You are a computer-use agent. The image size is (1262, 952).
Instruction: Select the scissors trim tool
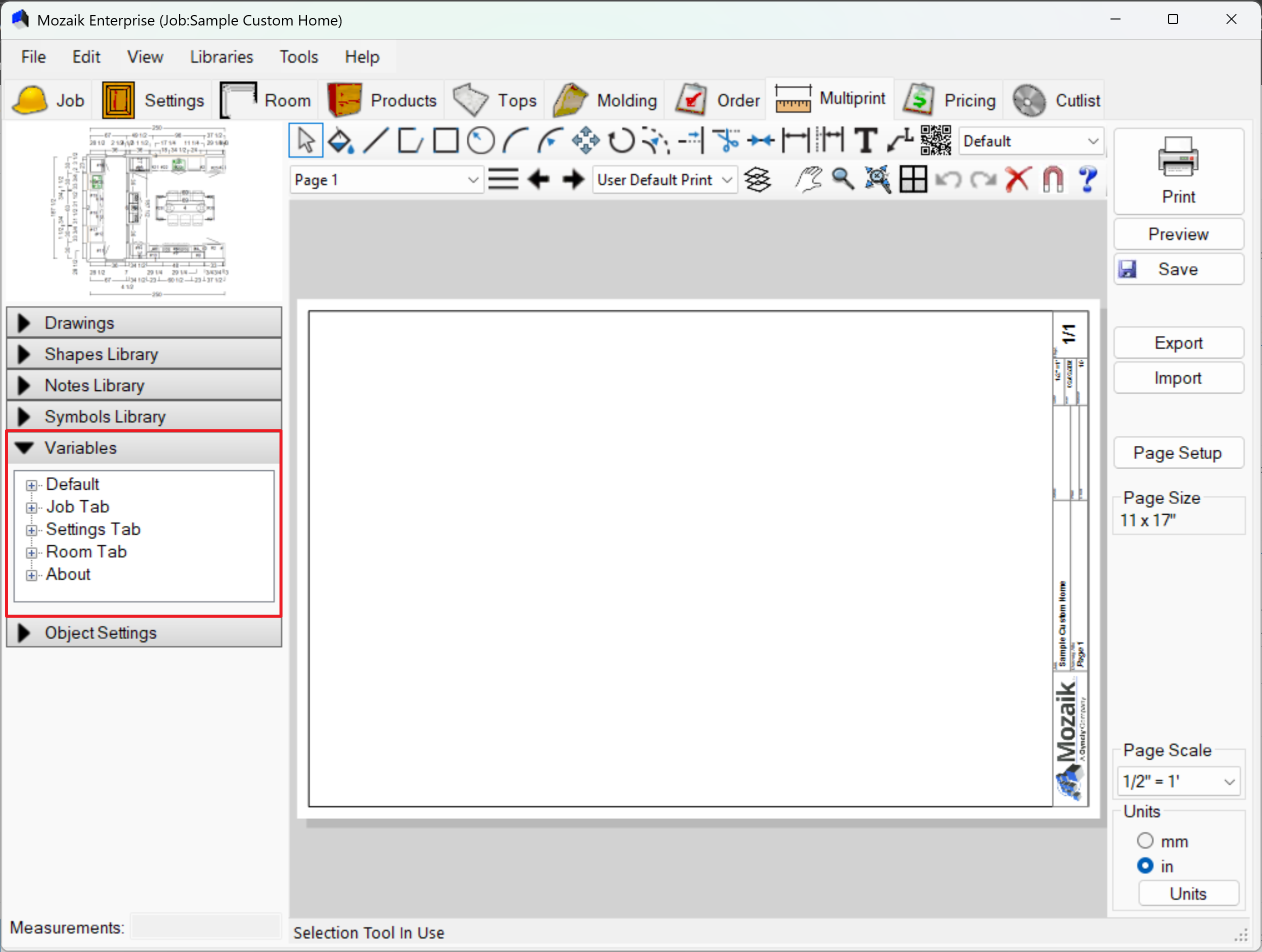[x=726, y=141]
